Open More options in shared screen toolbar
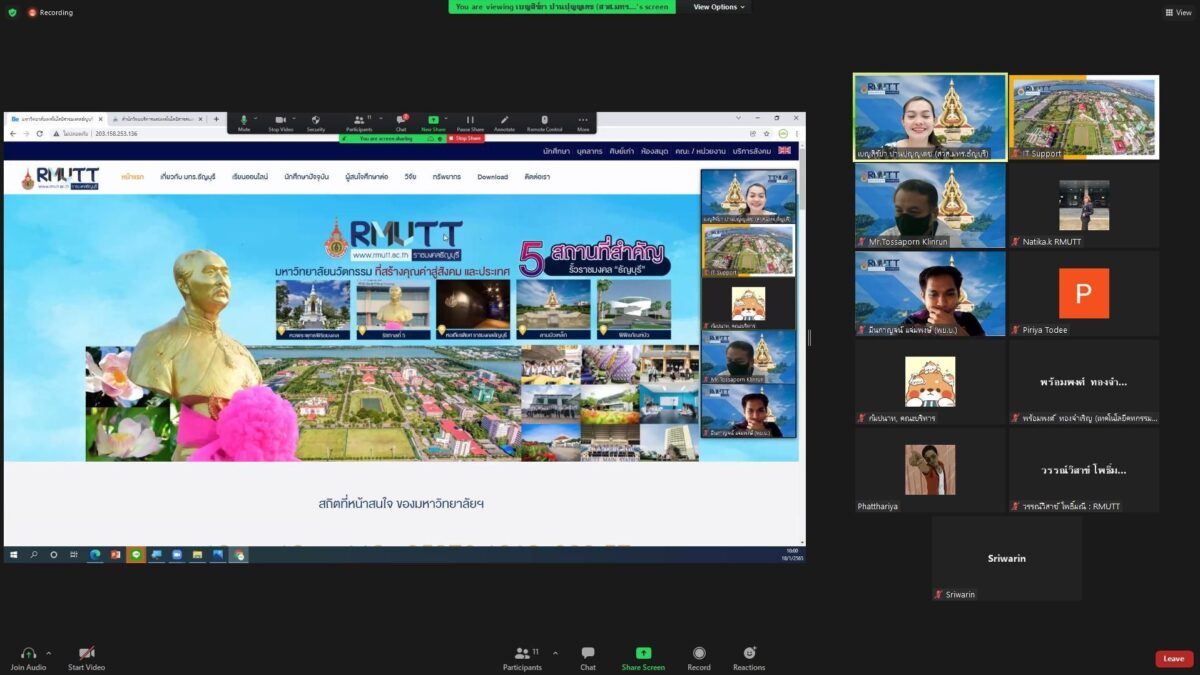This screenshot has width=1200, height=675. coord(583,123)
